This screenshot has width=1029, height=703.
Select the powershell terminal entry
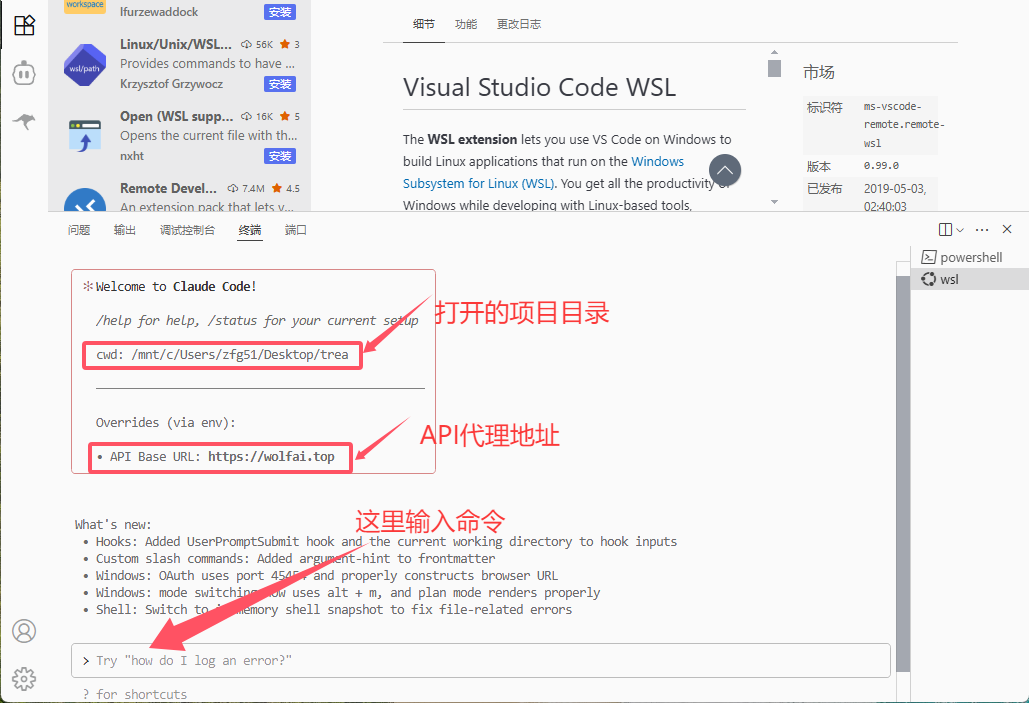click(969, 257)
